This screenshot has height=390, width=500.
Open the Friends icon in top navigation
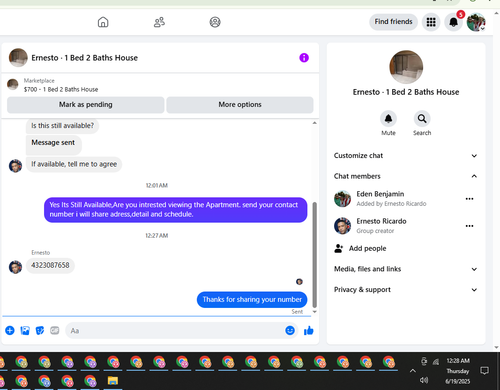coord(159,22)
